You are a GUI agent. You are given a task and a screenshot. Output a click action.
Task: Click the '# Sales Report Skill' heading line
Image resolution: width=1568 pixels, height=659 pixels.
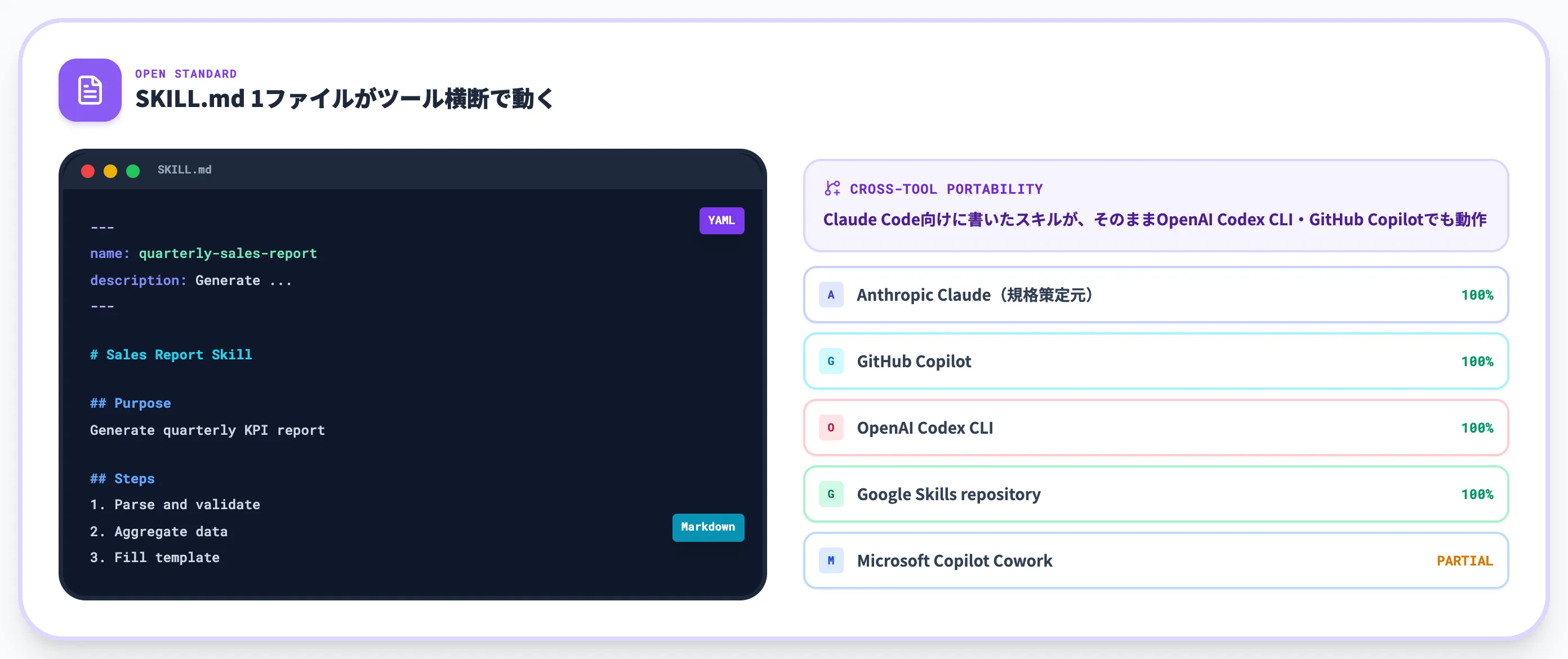(171, 355)
